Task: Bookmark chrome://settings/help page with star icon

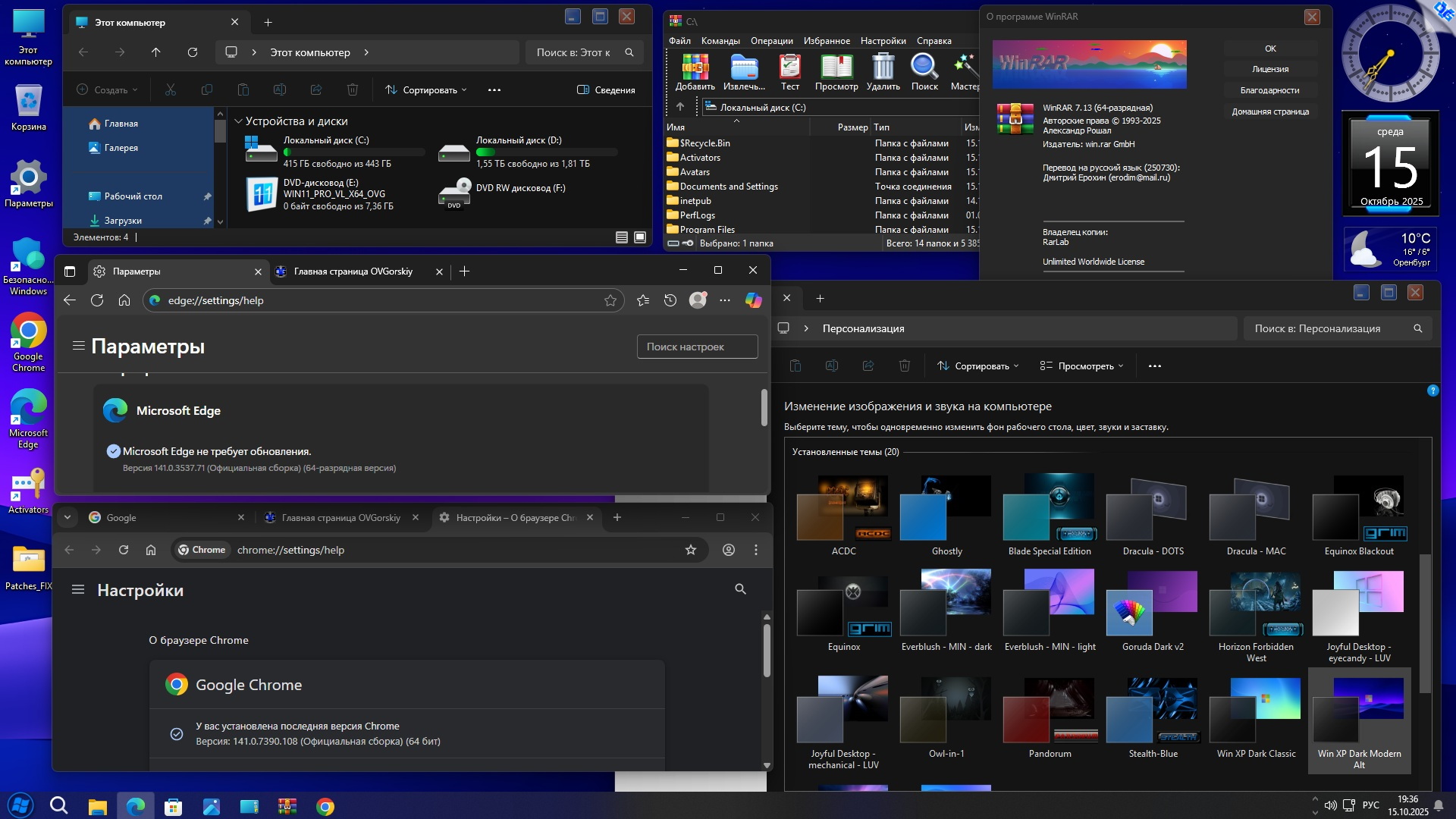Action: tap(690, 550)
